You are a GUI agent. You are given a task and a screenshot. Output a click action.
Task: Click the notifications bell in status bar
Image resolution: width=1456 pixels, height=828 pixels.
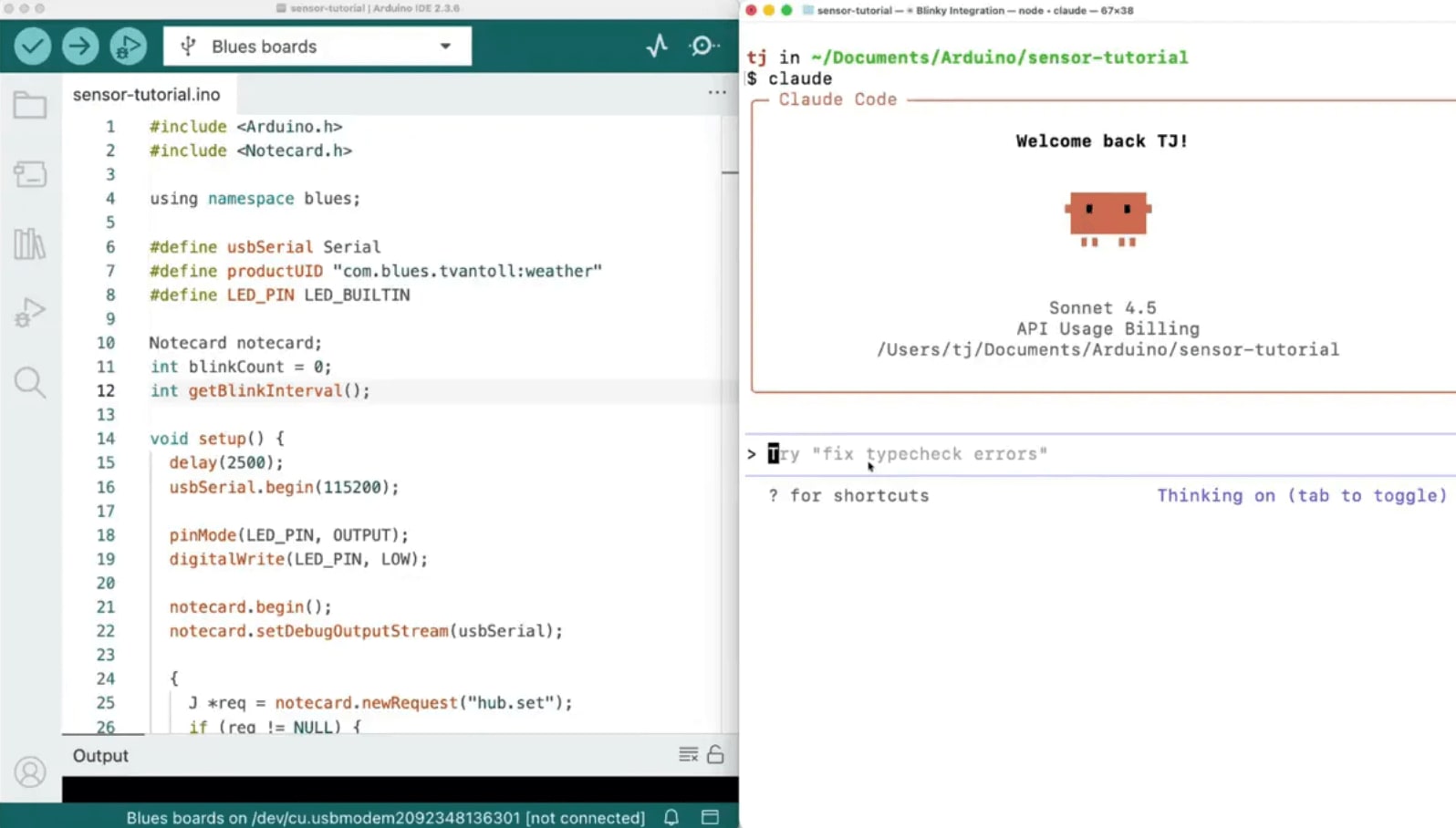[671, 817]
